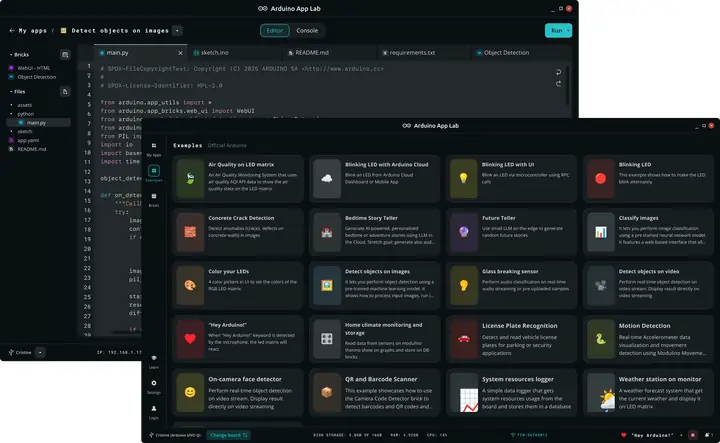Open the System resources logger example
Image resolution: width=720 pixels, height=443 pixels.
coord(512,393)
